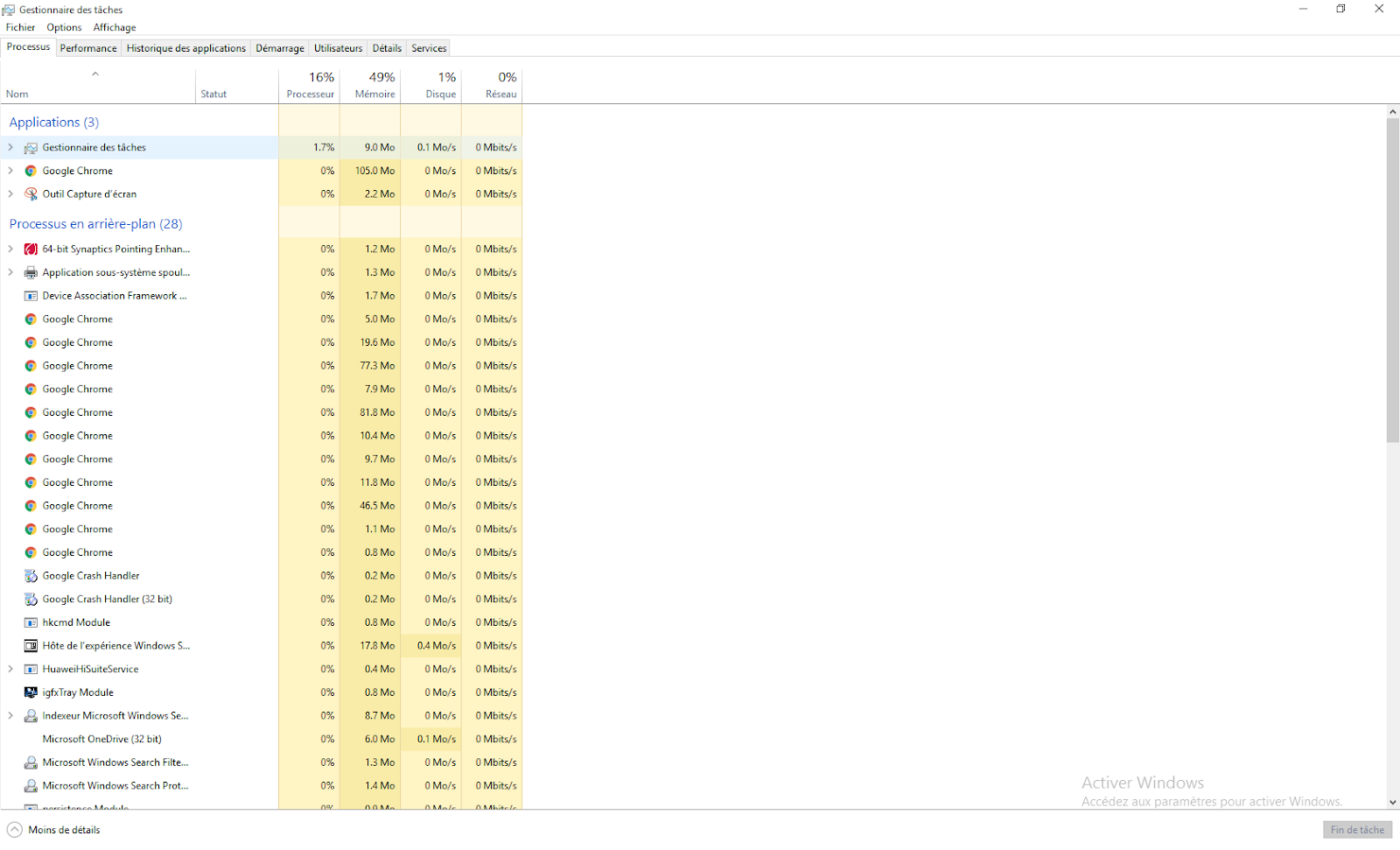Click the Hôte de l'expérience Windows icon
The width and height of the screenshot is (1400, 850).
pos(31,646)
